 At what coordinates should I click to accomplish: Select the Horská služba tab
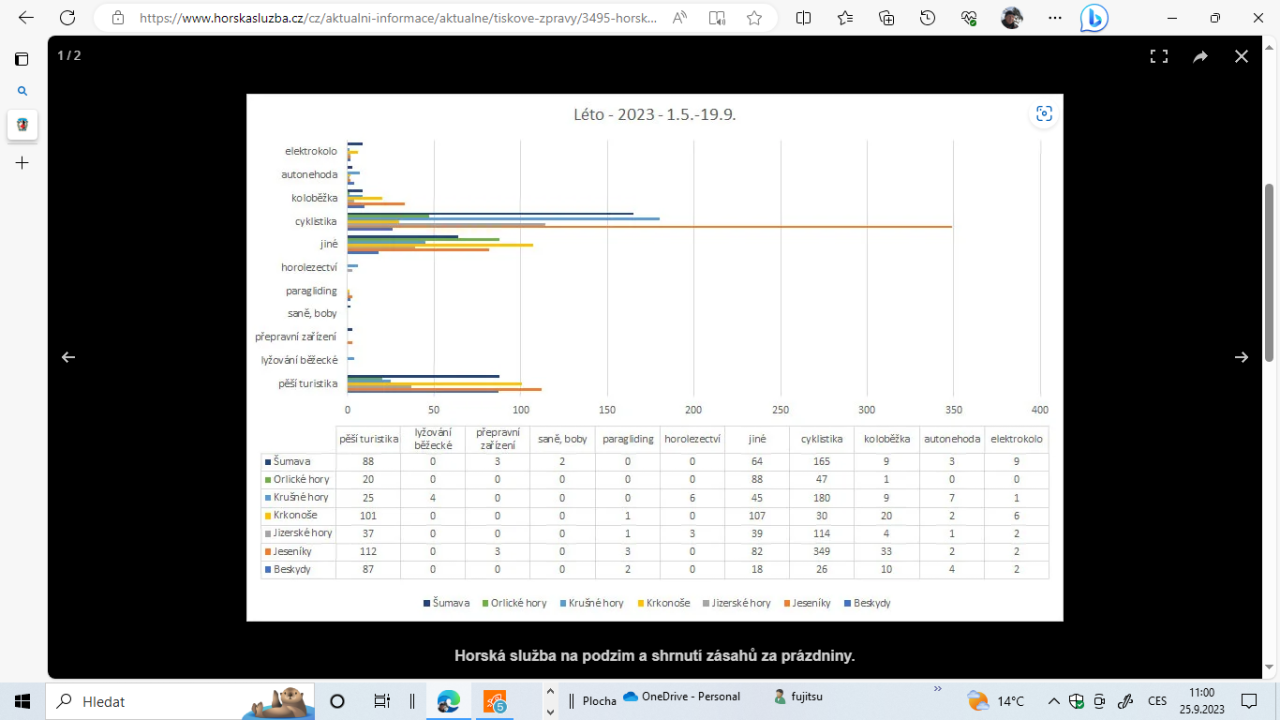pyautogui.click(x=22, y=125)
